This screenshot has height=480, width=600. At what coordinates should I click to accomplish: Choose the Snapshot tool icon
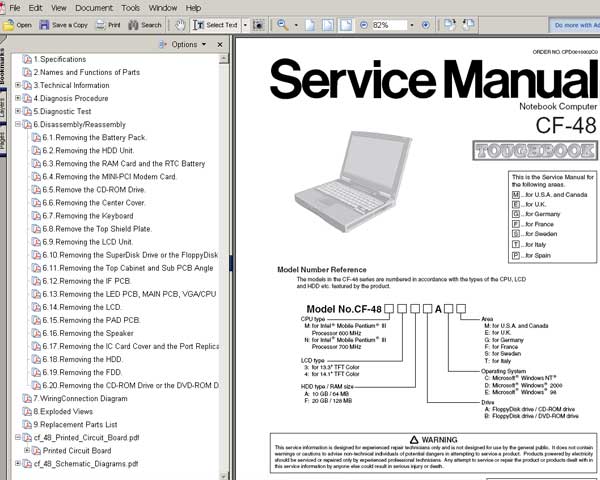[259, 25]
